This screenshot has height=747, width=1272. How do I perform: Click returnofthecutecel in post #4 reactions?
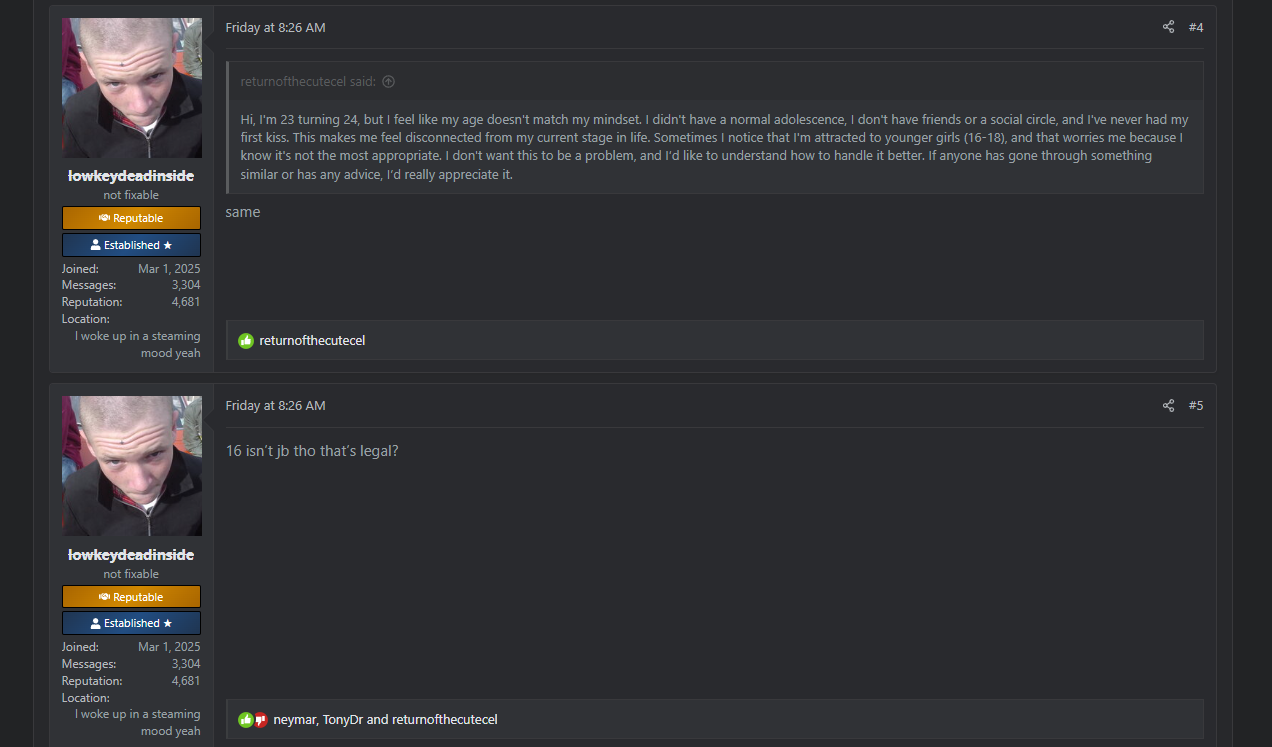(312, 341)
